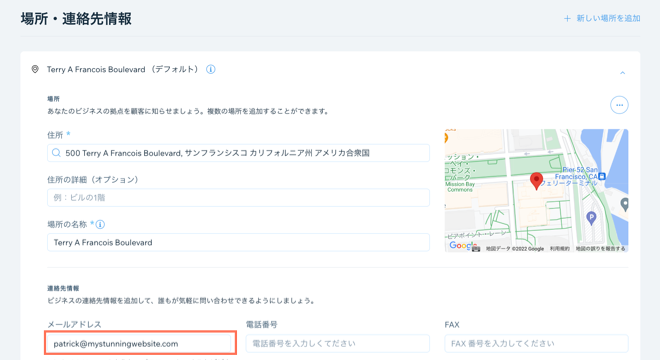Click the 場所の名称 input field
The height and width of the screenshot is (360, 660).
(x=238, y=243)
